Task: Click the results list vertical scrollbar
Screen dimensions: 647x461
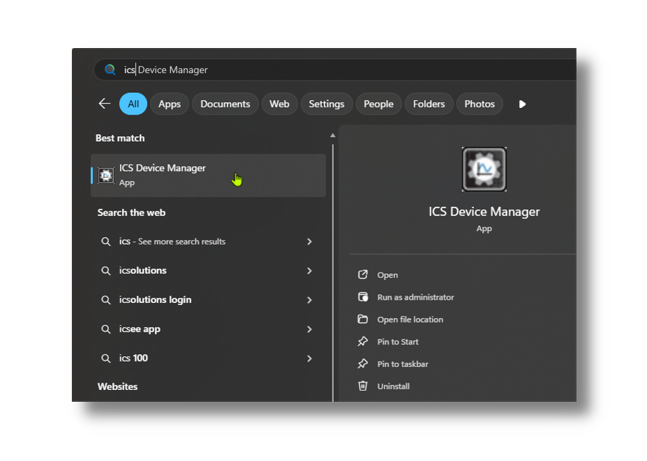Action: 333,272
